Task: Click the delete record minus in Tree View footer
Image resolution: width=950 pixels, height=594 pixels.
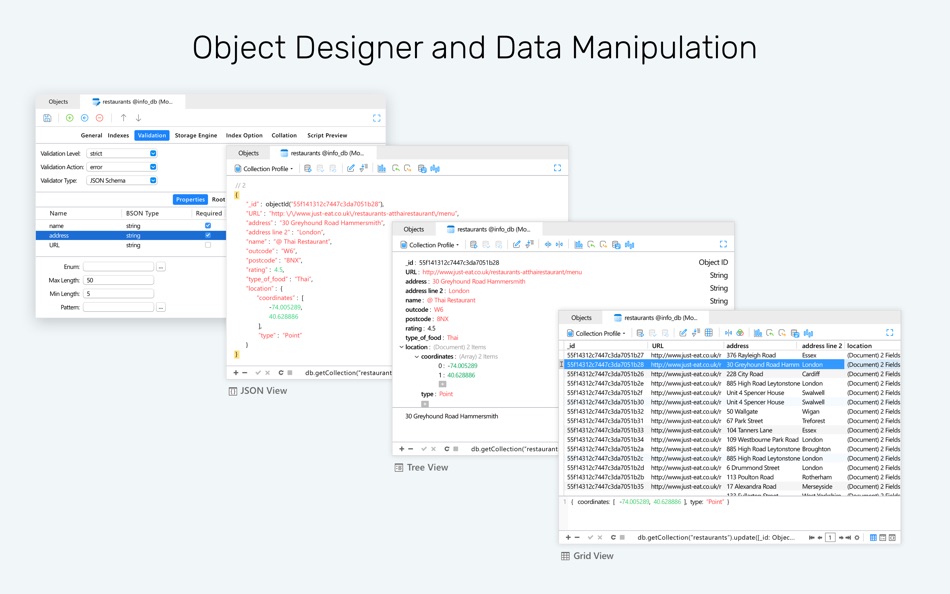Action: [x=411, y=449]
